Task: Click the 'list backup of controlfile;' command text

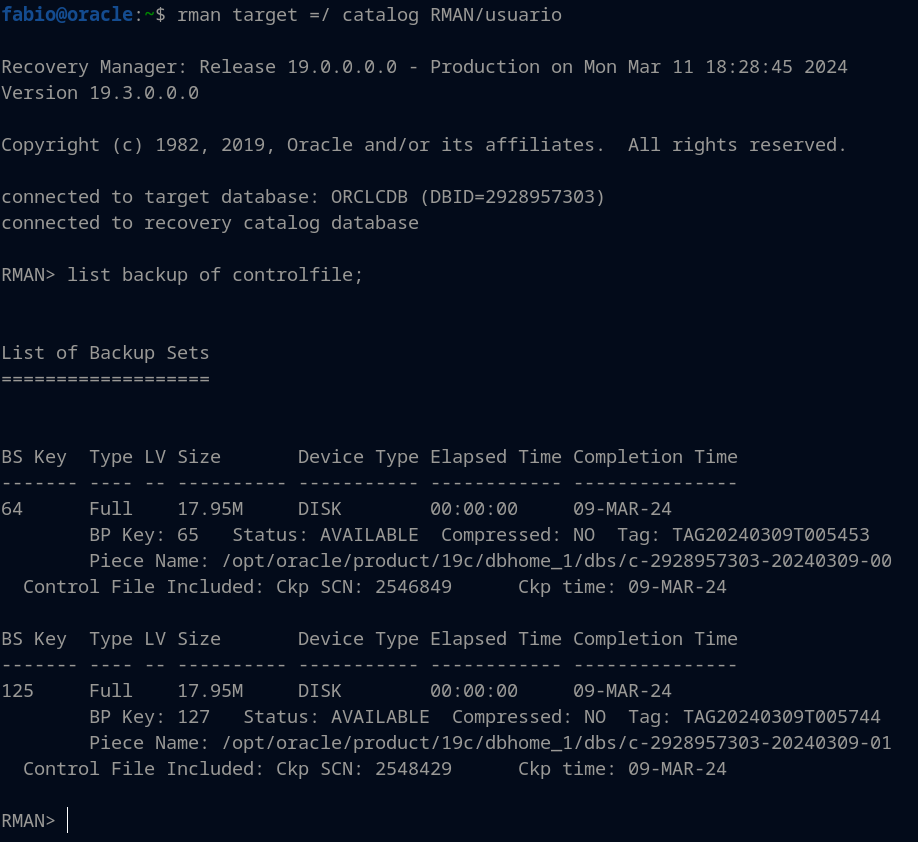Action: point(215,275)
